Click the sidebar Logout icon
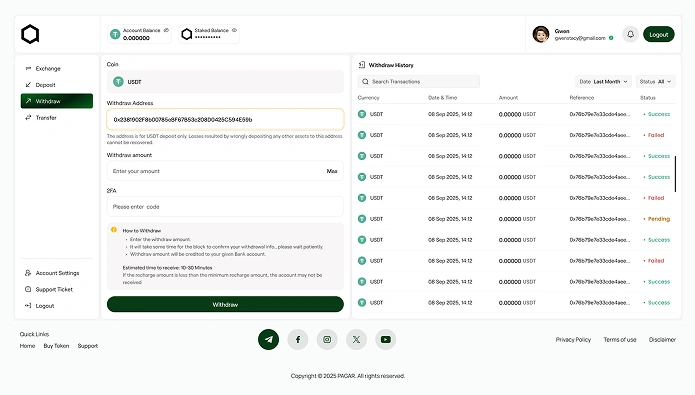 click(28, 306)
